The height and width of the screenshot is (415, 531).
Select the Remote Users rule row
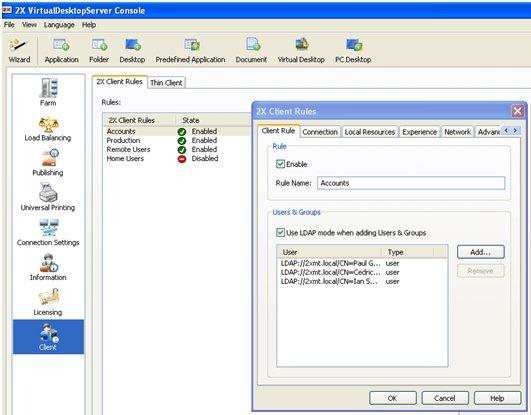(176, 150)
